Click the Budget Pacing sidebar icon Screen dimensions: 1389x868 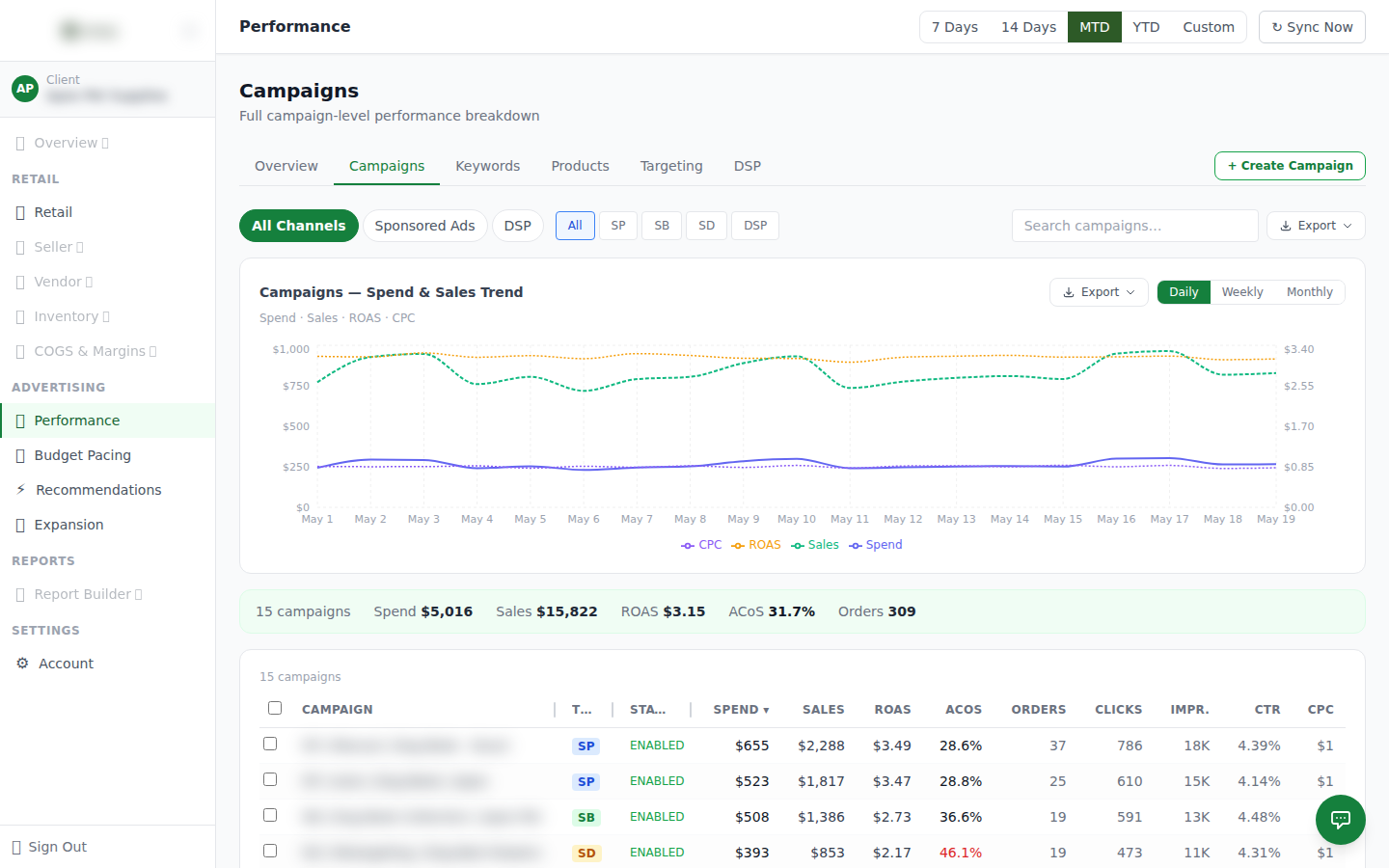pos(20,455)
